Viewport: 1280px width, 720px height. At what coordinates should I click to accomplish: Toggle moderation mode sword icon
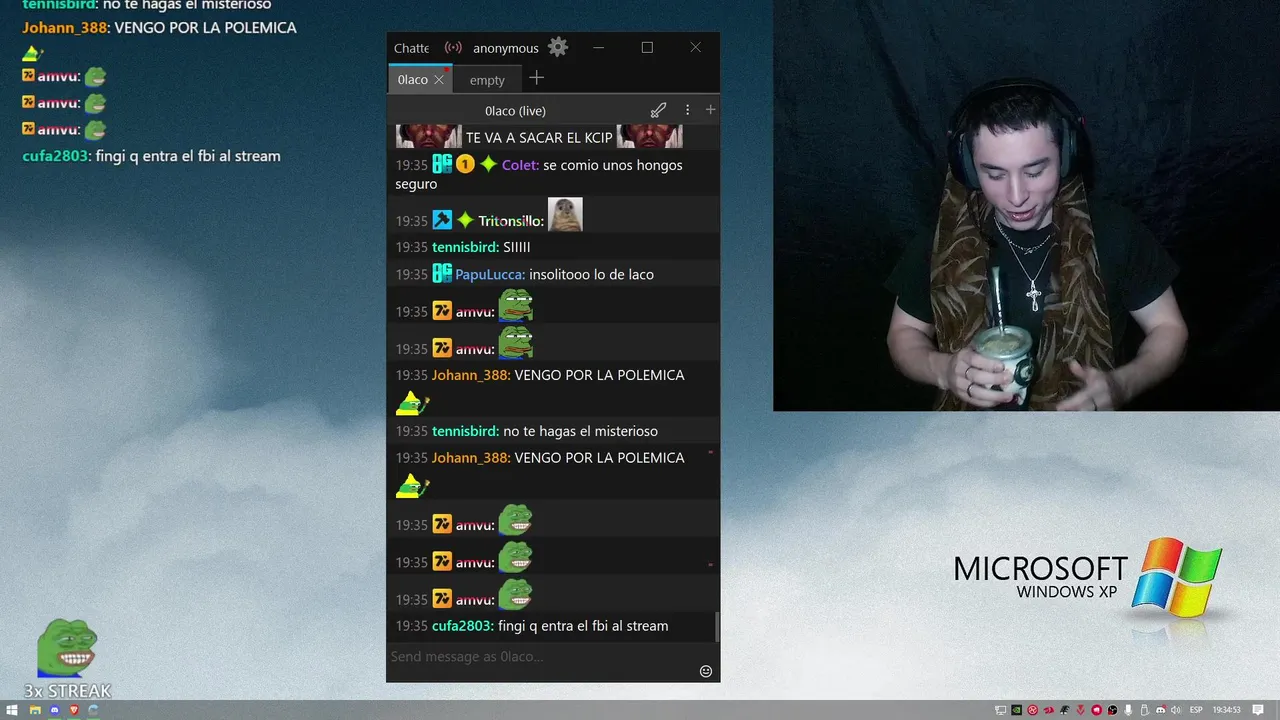pyautogui.click(x=658, y=110)
